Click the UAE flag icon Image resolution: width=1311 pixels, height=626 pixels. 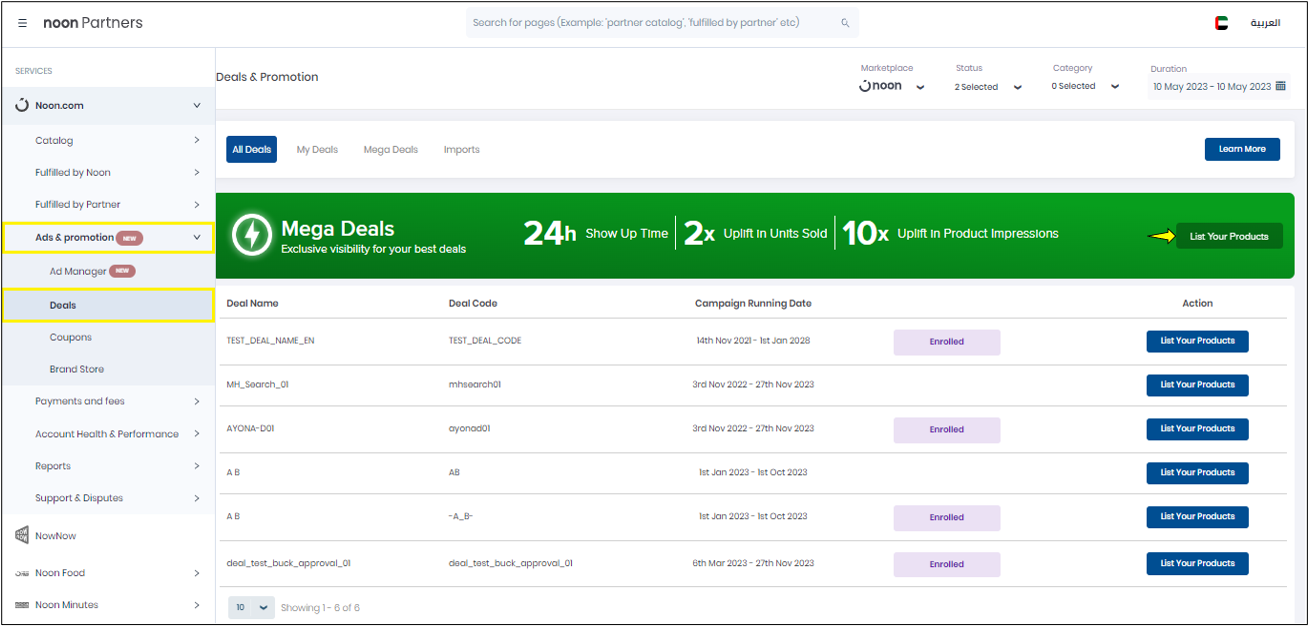pyautogui.click(x=1221, y=23)
